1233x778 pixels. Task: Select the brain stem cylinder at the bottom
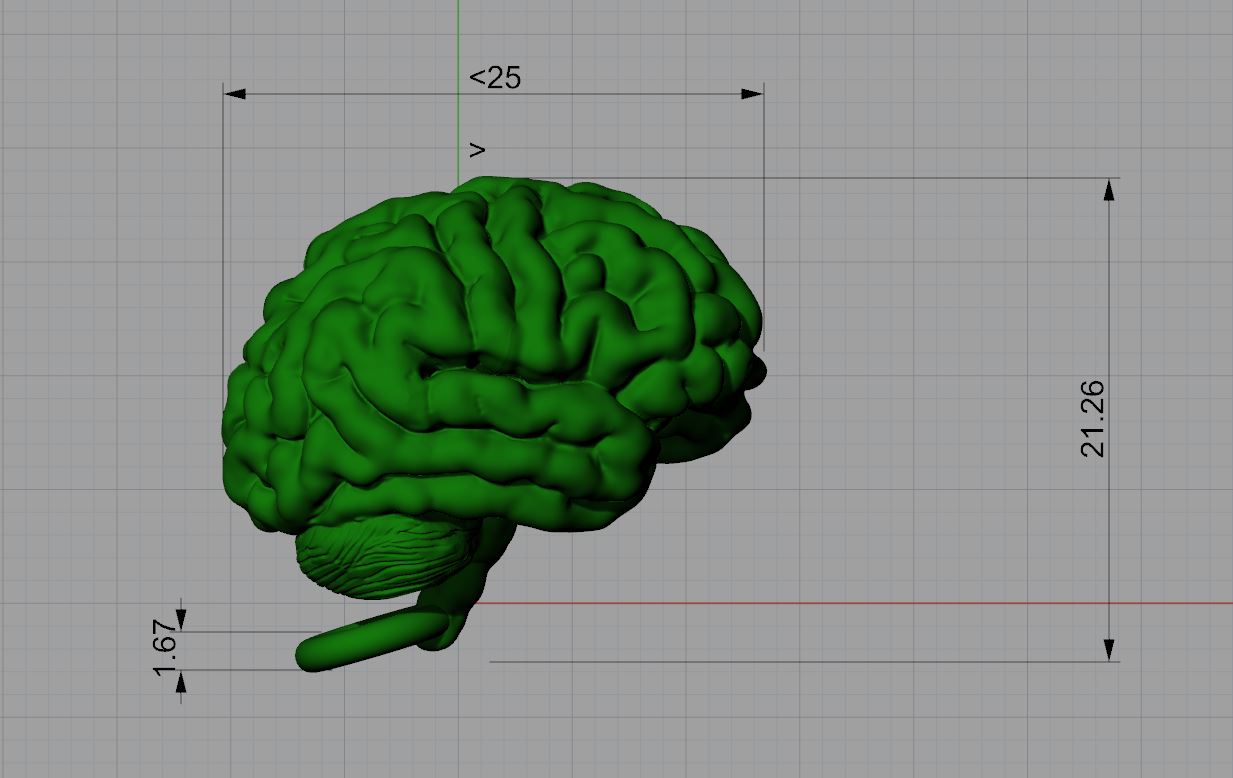373,641
